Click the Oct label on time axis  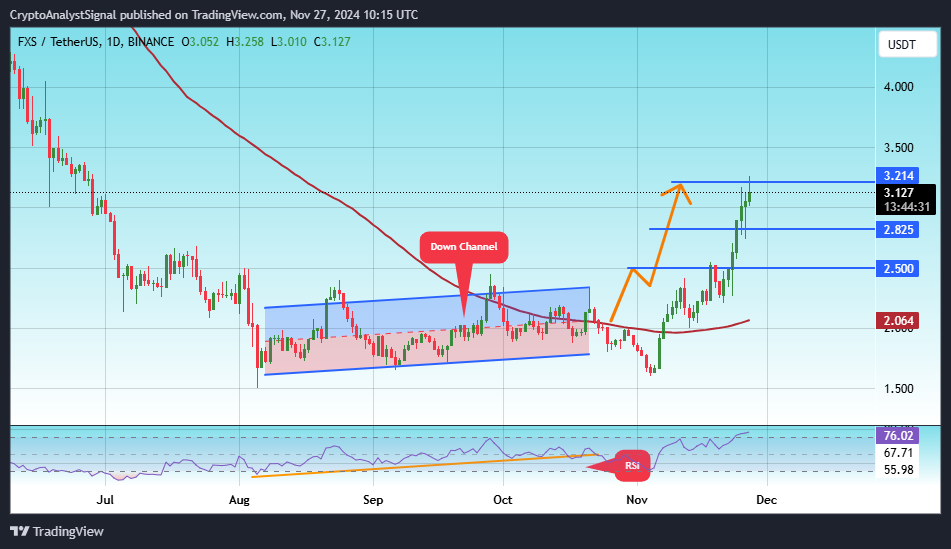point(503,500)
